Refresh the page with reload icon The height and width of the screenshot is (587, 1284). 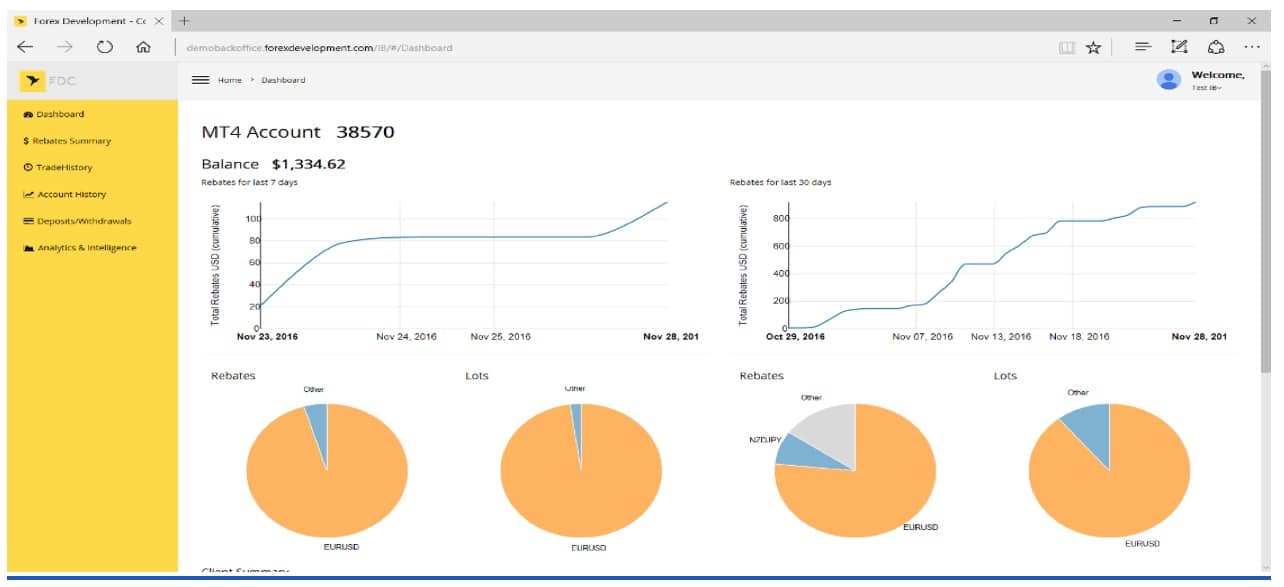[104, 47]
